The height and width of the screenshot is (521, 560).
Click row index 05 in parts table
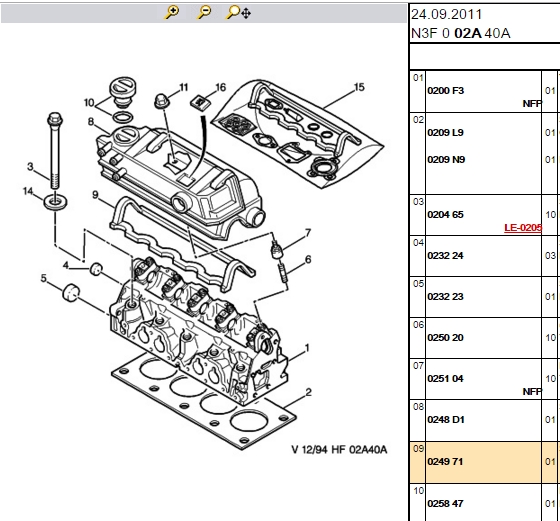(x=418, y=284)
